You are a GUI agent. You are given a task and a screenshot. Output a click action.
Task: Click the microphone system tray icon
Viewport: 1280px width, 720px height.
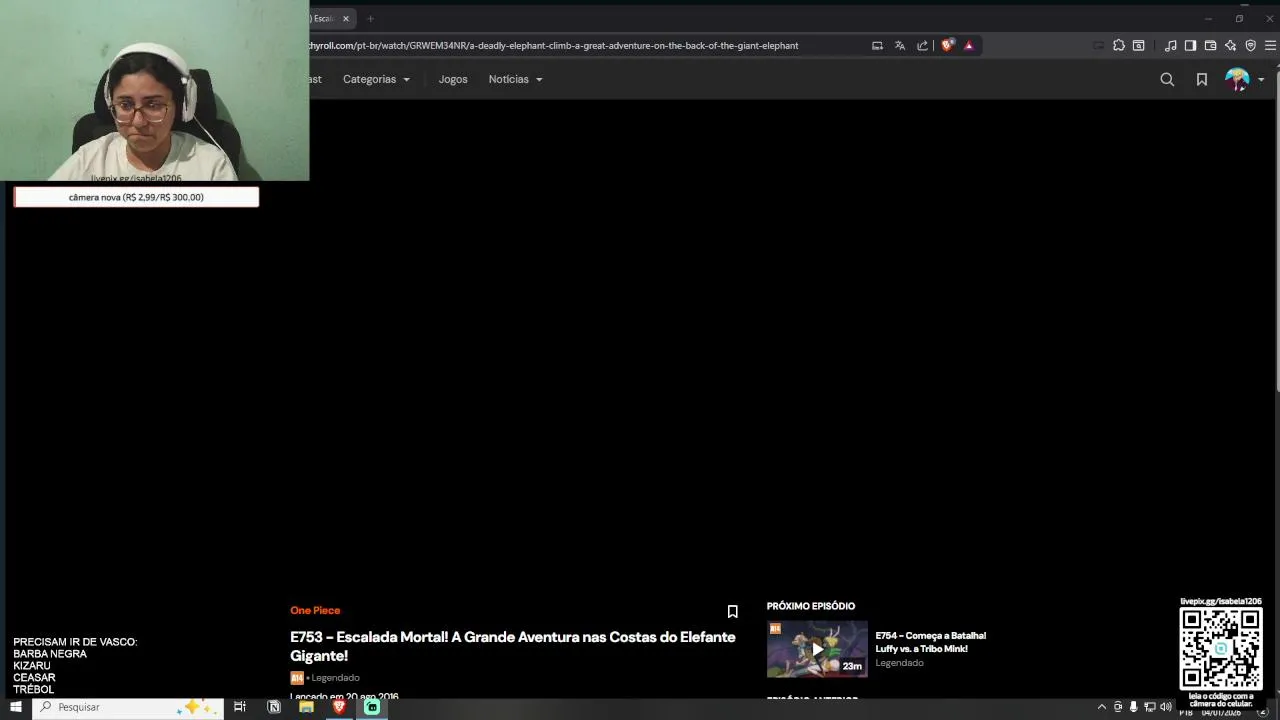click(1133, 707)
